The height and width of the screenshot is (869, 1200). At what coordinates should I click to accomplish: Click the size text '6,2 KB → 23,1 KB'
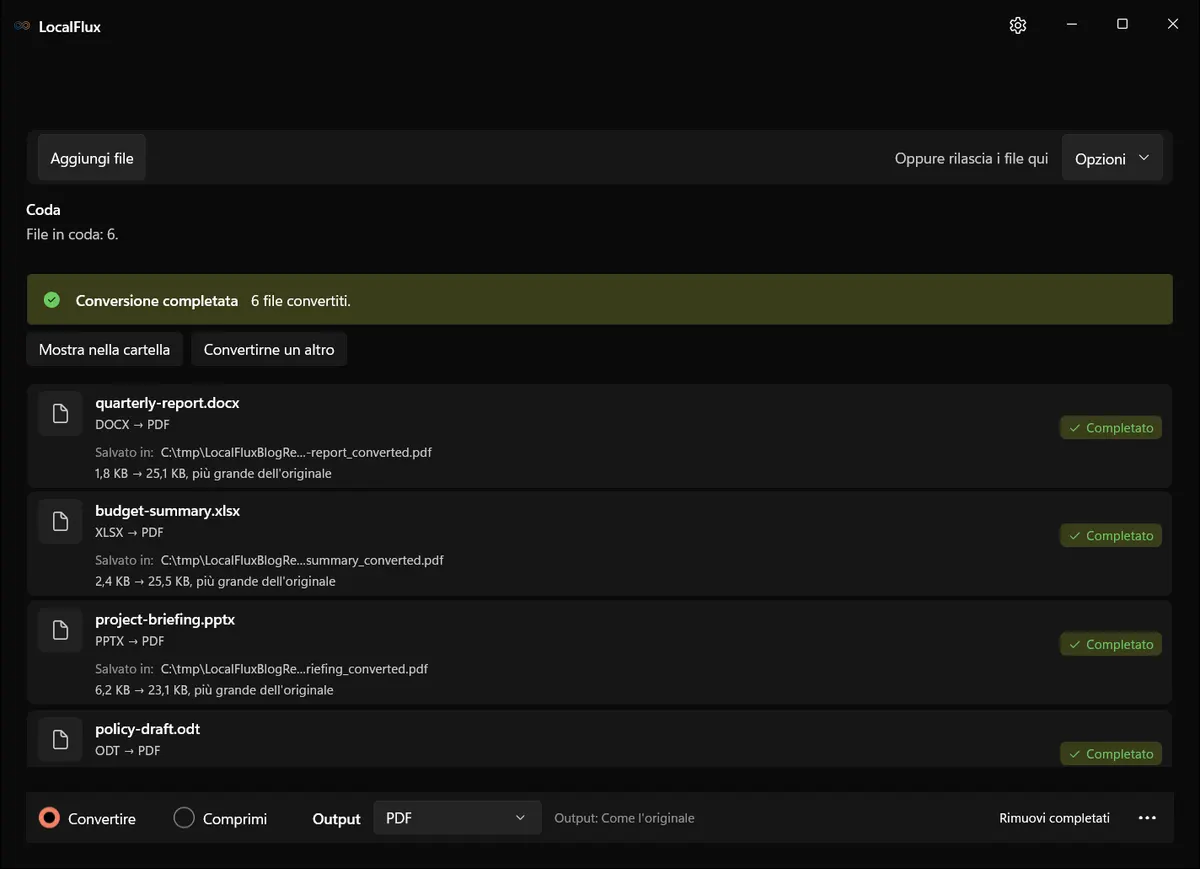pyautogui.click(x=142, y=690)
